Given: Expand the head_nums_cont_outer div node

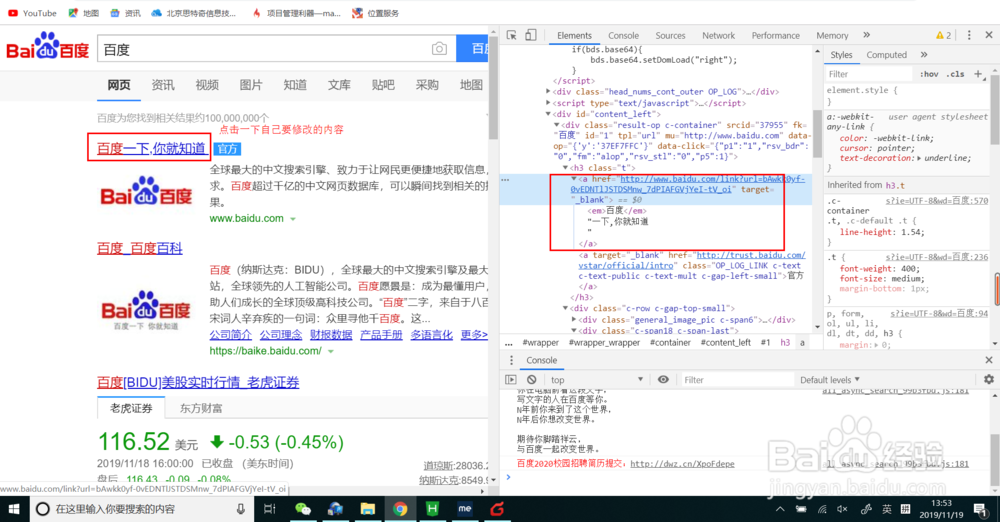Looking at the screenshot, I should 548,92.
